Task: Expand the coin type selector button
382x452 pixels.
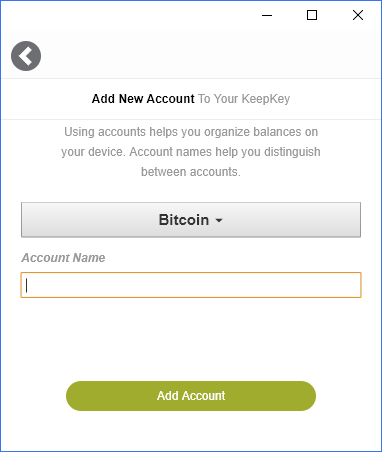Action: point(191,220)
